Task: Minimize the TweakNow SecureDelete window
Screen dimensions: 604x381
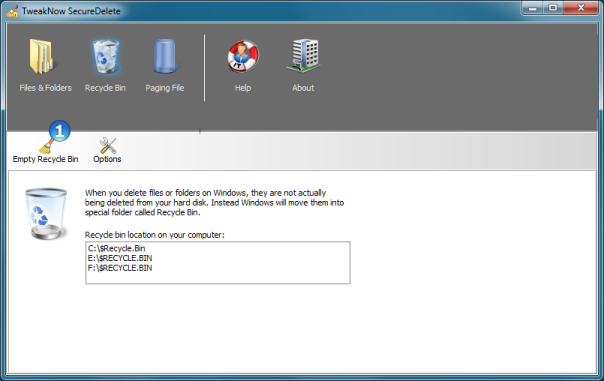Action: [533, 8]
